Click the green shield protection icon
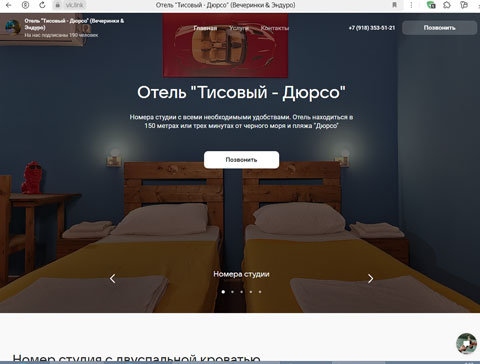 coord(431,5)
